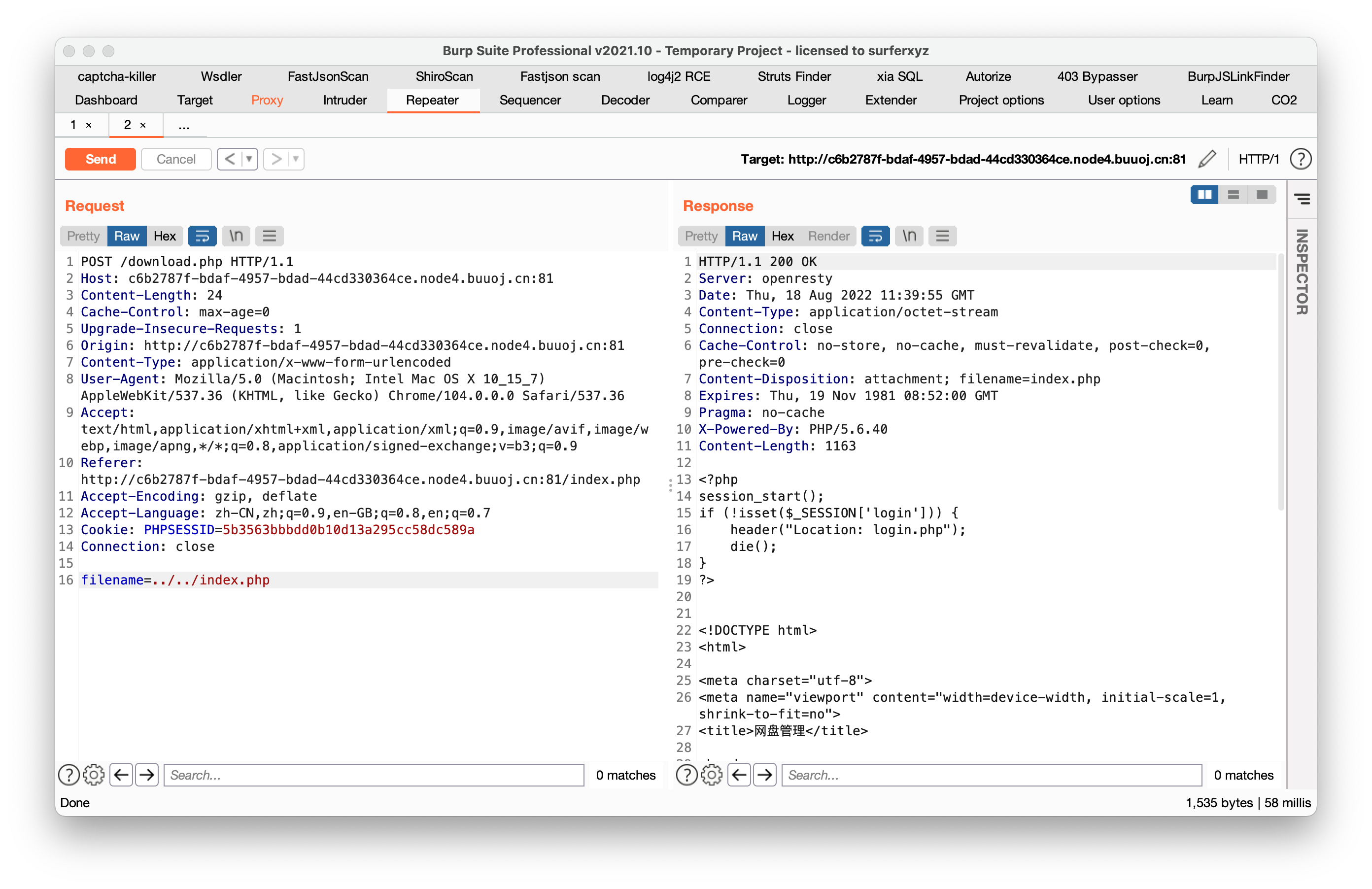Switch to top-bottom layout icon
Screen dimensions: 1372x889
point(1233,195)
